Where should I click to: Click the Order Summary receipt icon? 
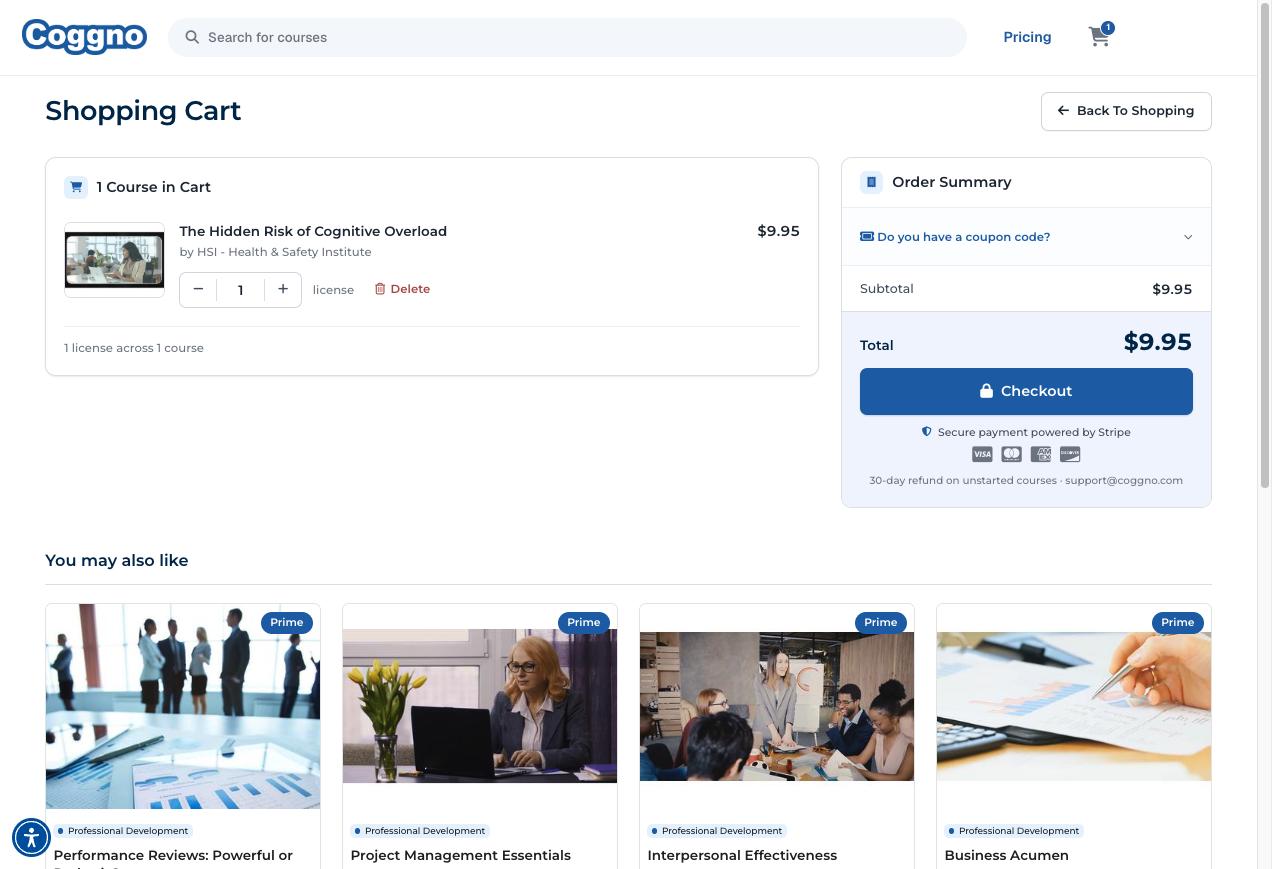pyautogui.click(x=871, y=182)
